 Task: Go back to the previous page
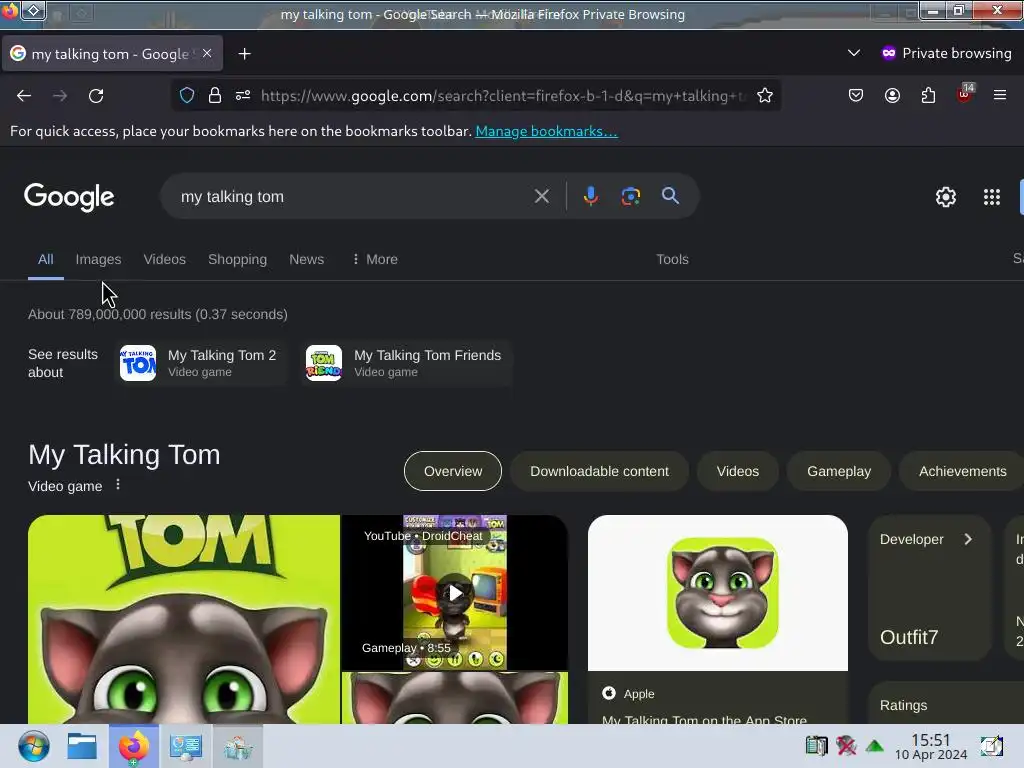click(x=24, y=96)
